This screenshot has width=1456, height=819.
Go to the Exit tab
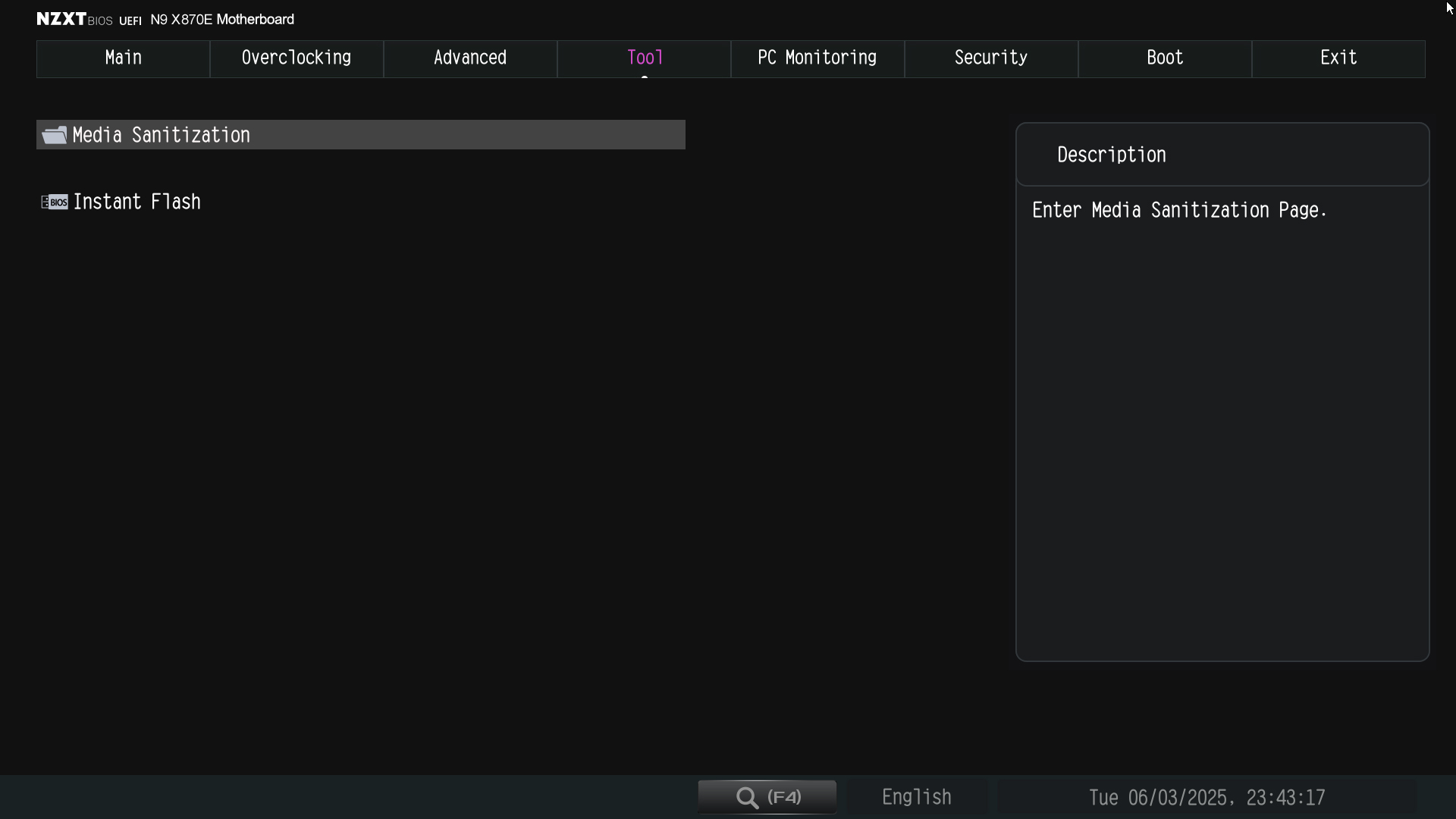point(1338,58)
